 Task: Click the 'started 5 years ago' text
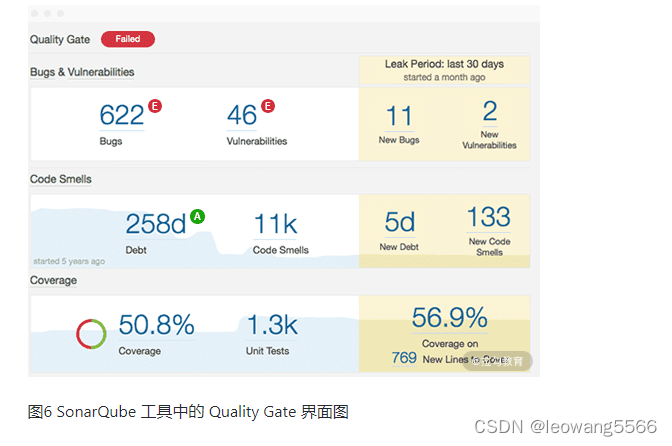tap(69, 261)
